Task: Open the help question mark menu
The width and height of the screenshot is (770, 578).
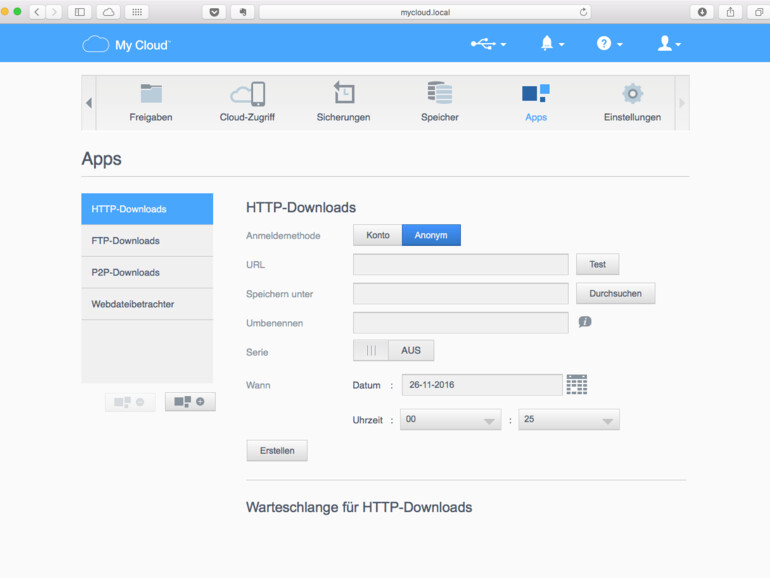Action: tap(609, 44)
